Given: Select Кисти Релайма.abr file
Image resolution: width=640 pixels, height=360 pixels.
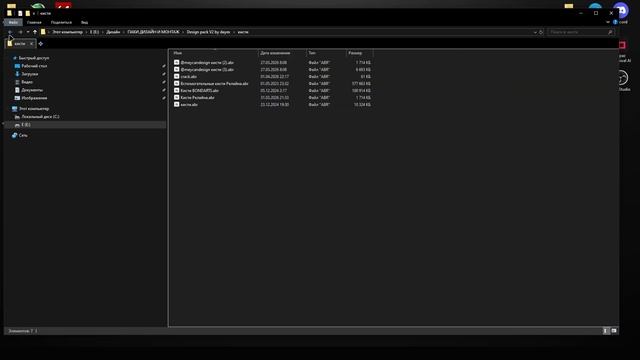Looking at the screenshot, I should (x=197, y=98).
